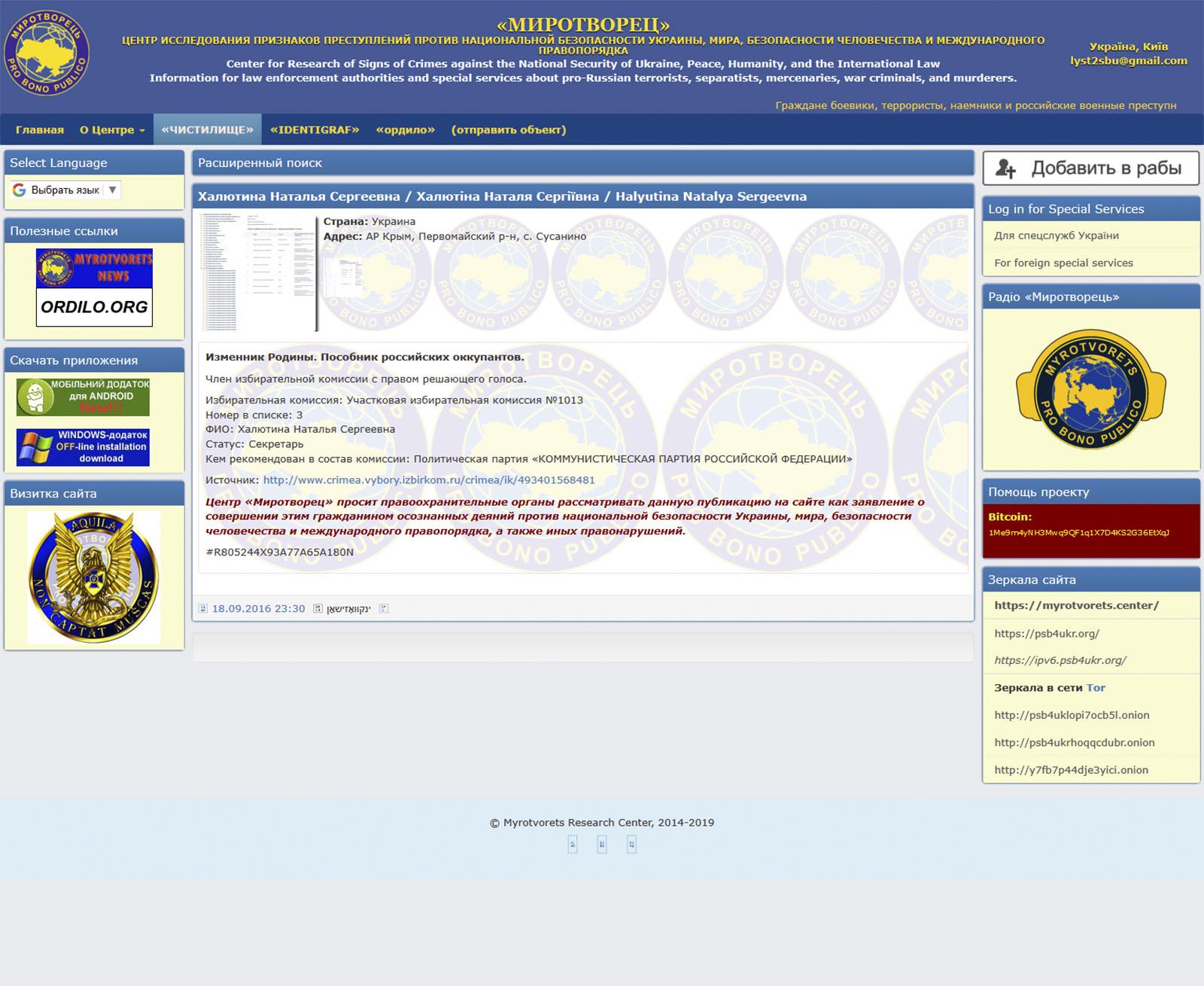Open the Радіо Миротворець headphone logo
Screen dimensions: 1204x986
click(1091, 389)
